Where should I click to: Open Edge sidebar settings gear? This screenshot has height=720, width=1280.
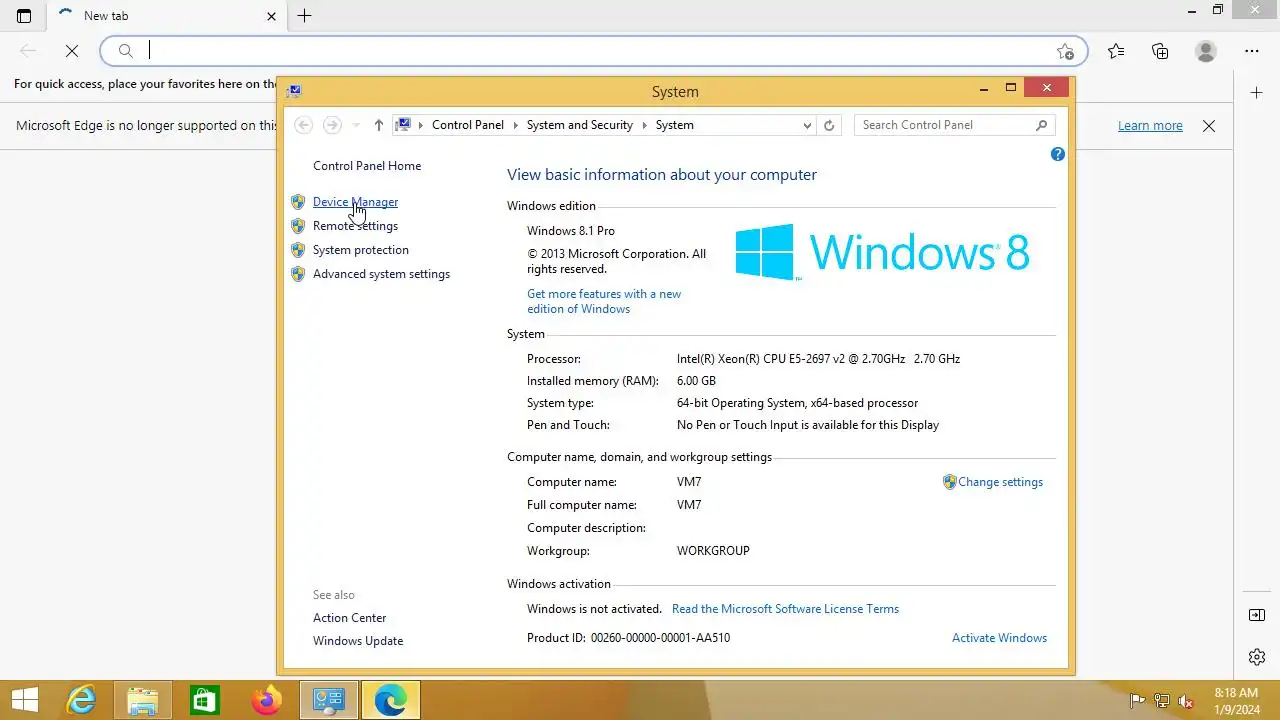coord(1257,657)
